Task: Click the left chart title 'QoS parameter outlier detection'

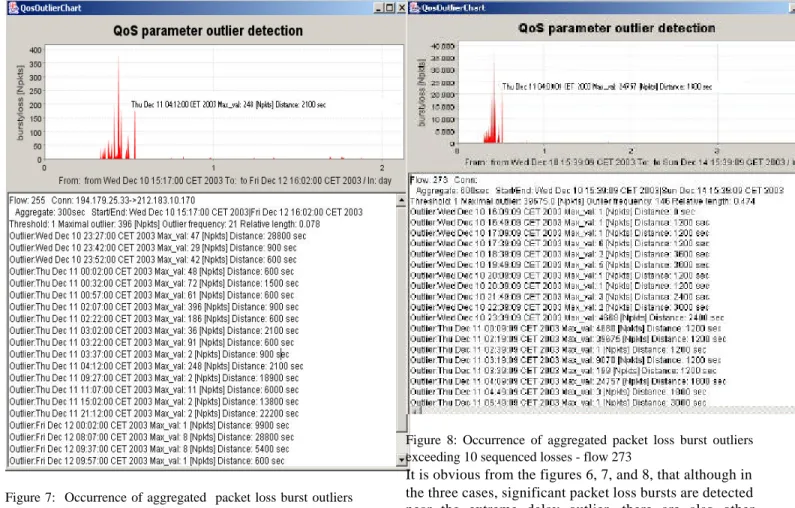Action: 208,30
